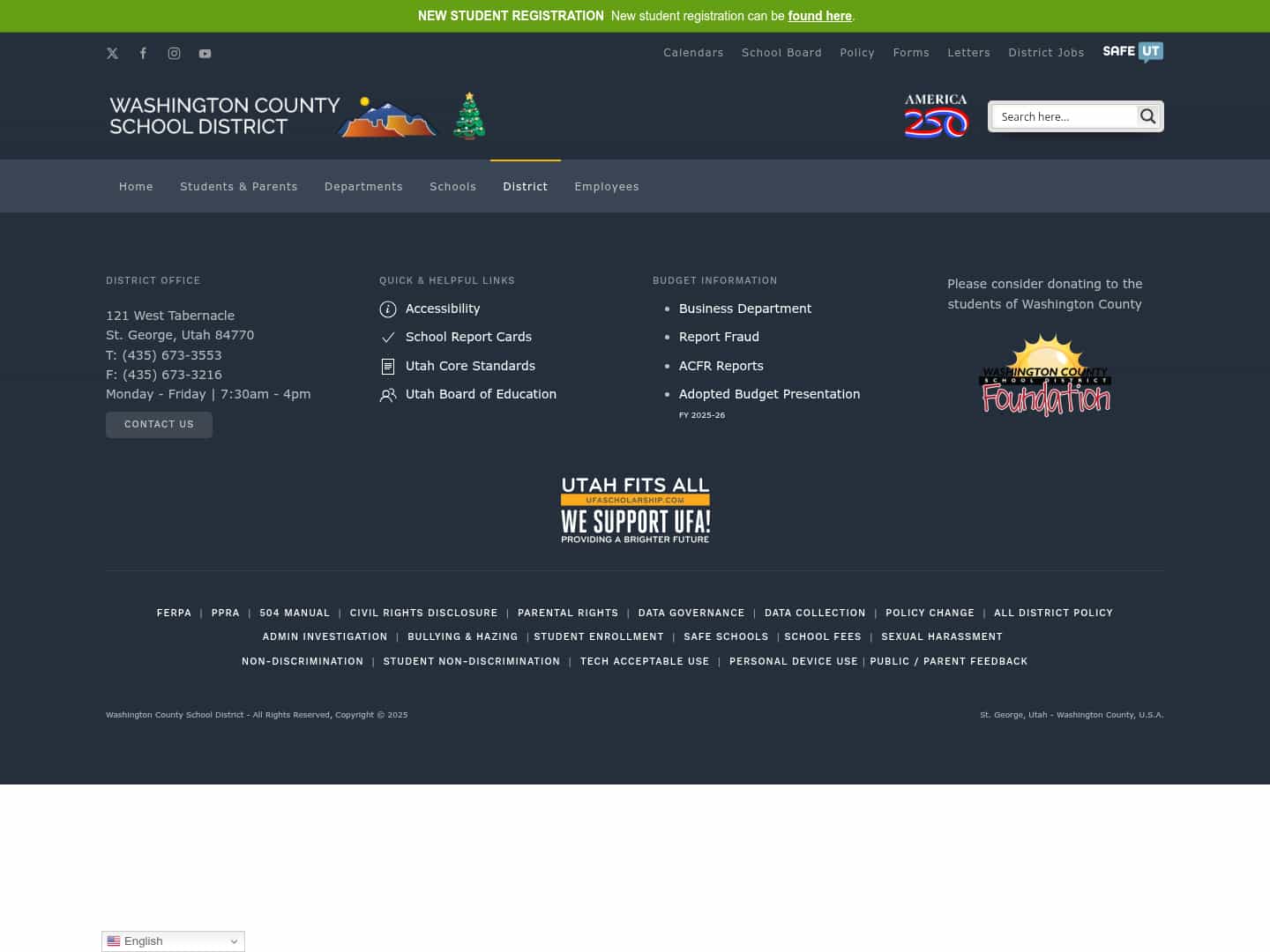
Task: Click the Contact Us button
Action: coord(159,424)
